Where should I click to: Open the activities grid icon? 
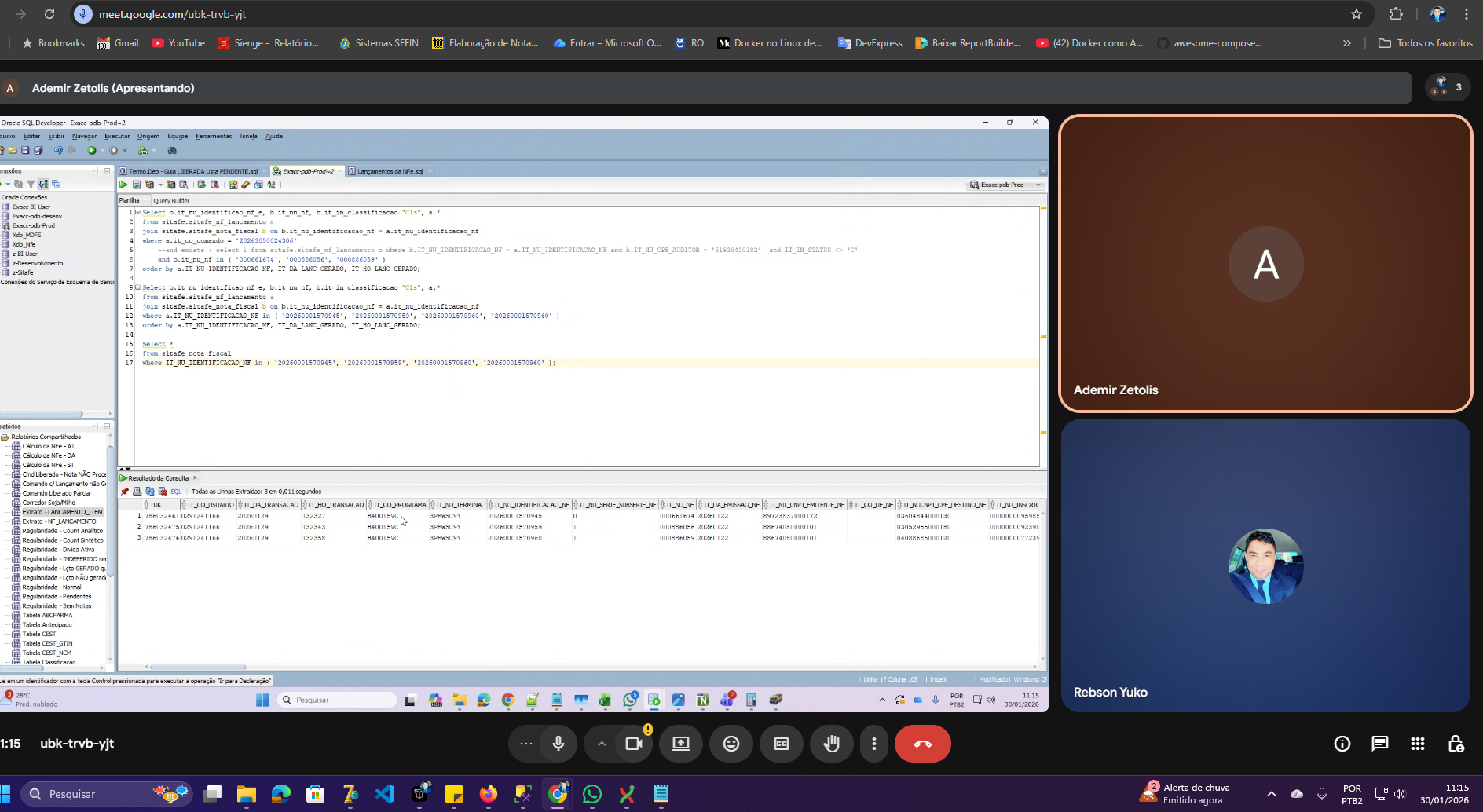click(x=1418, y=744)
